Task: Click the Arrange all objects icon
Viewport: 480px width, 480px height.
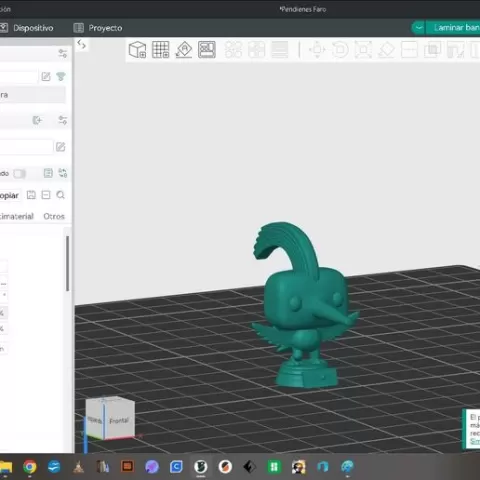Action: (207, 50)
